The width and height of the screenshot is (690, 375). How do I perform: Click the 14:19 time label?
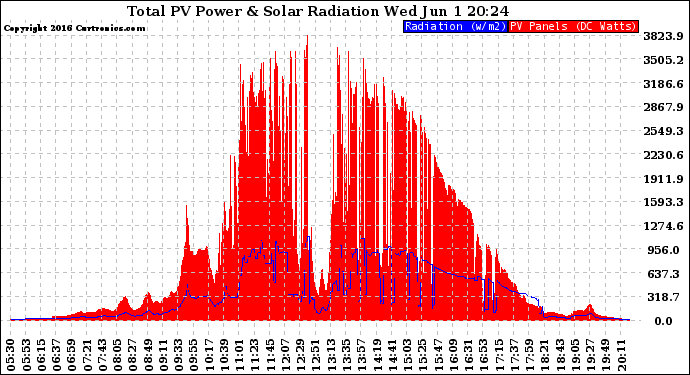(377, 355)
